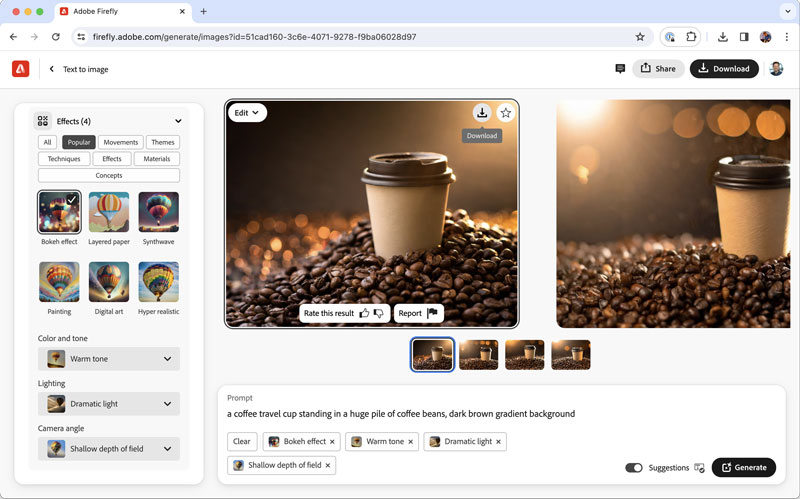Toggle the browser side panel icon
800x499 pixels.
coord(744,37)
